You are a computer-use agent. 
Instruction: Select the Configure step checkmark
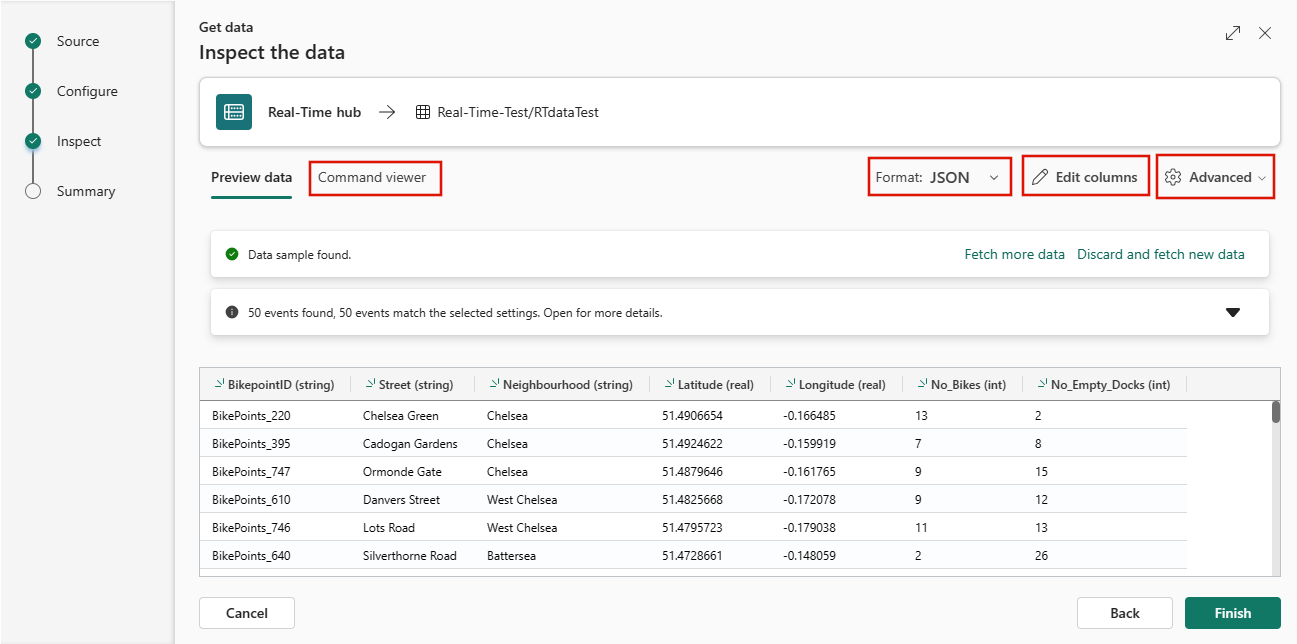[x=33, y=91]
